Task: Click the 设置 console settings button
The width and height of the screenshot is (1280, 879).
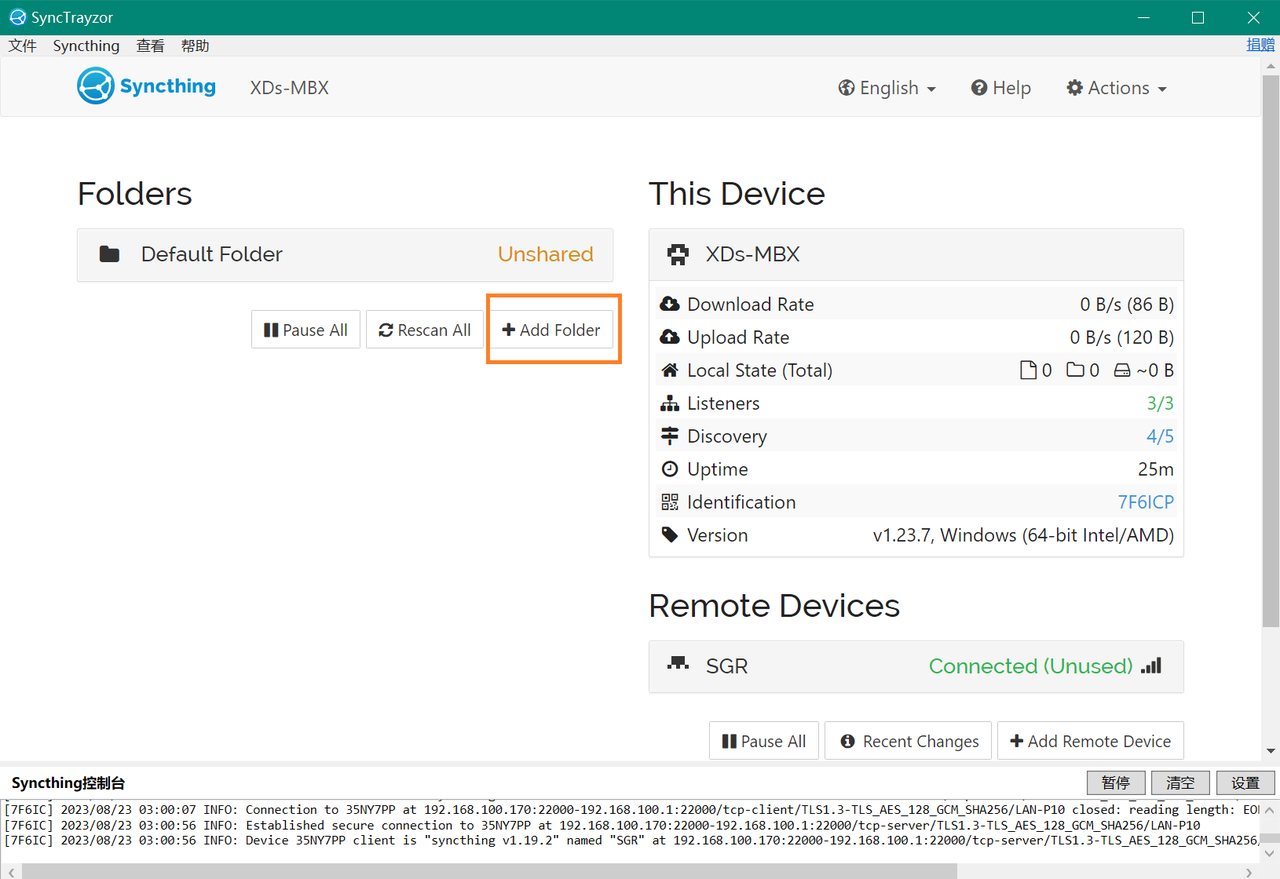Action: 1246,783
